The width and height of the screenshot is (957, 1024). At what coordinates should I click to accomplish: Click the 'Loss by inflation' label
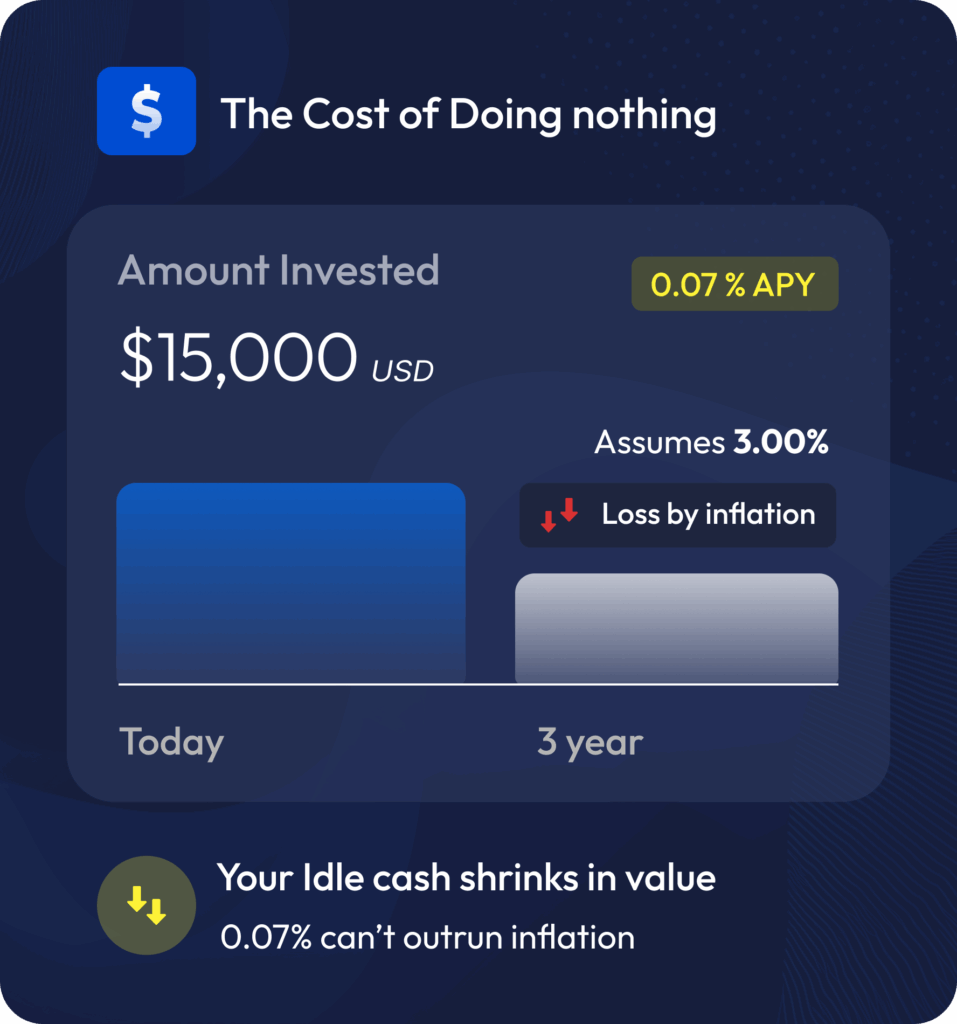tap(708, 515)
